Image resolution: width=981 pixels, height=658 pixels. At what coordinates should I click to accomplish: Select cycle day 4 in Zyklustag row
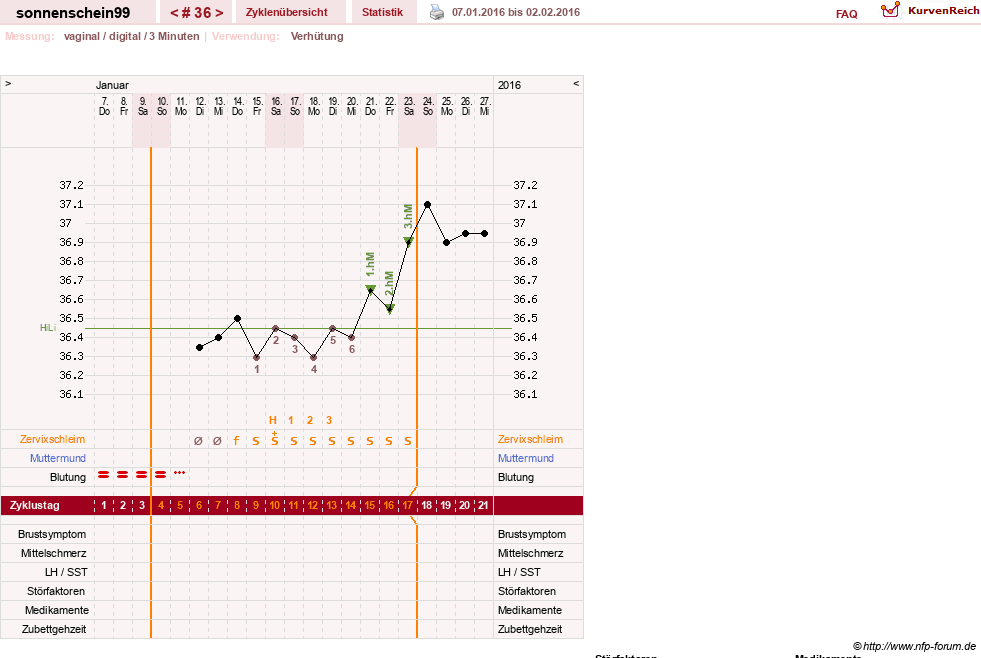(161, 505)
